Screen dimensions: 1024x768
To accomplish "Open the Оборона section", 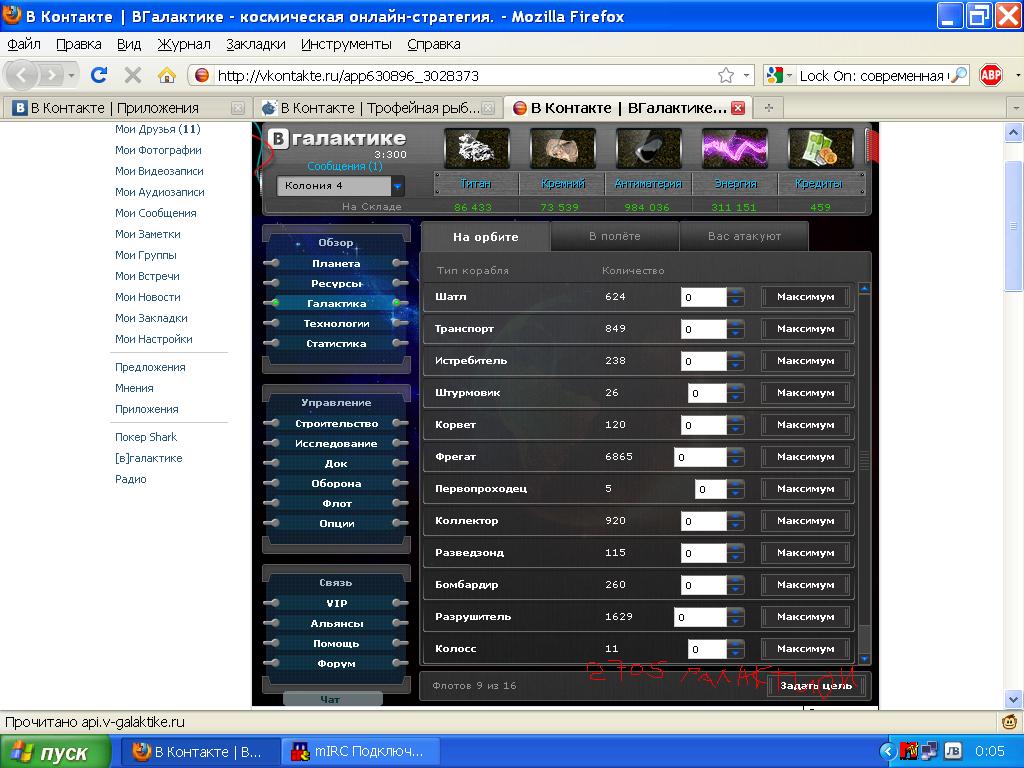I will point(336,484).
